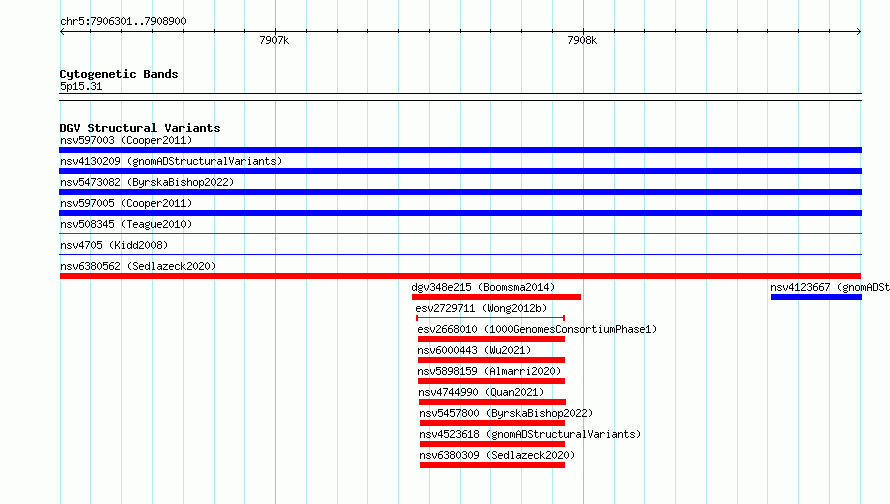
Task: Select nsv508345 (Teague2010) label
Action: click(x=126, y=224)
